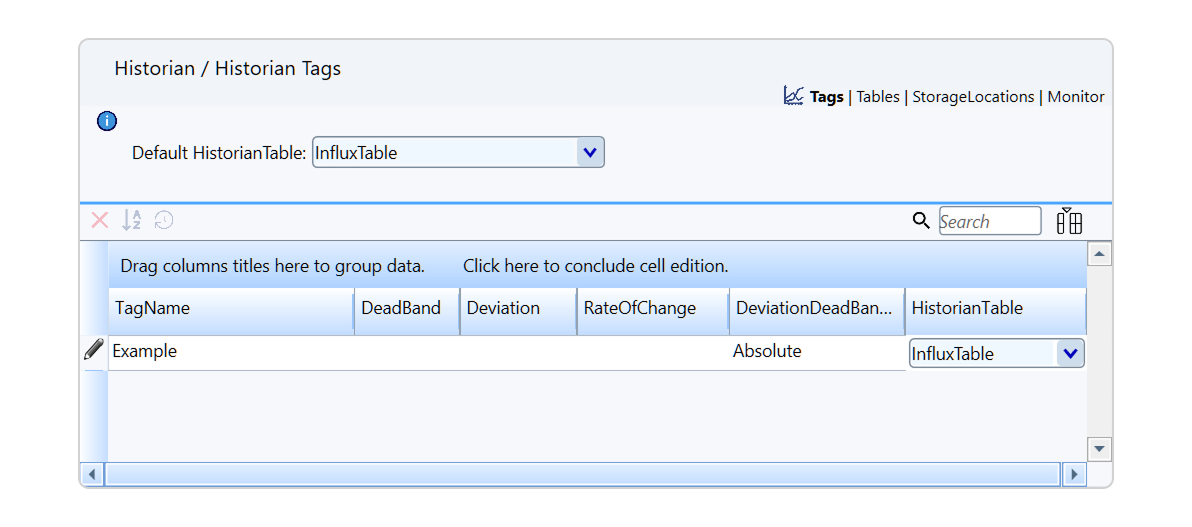Click the chart icon beside Tags

pyautogui.click(x=794, y=96)
